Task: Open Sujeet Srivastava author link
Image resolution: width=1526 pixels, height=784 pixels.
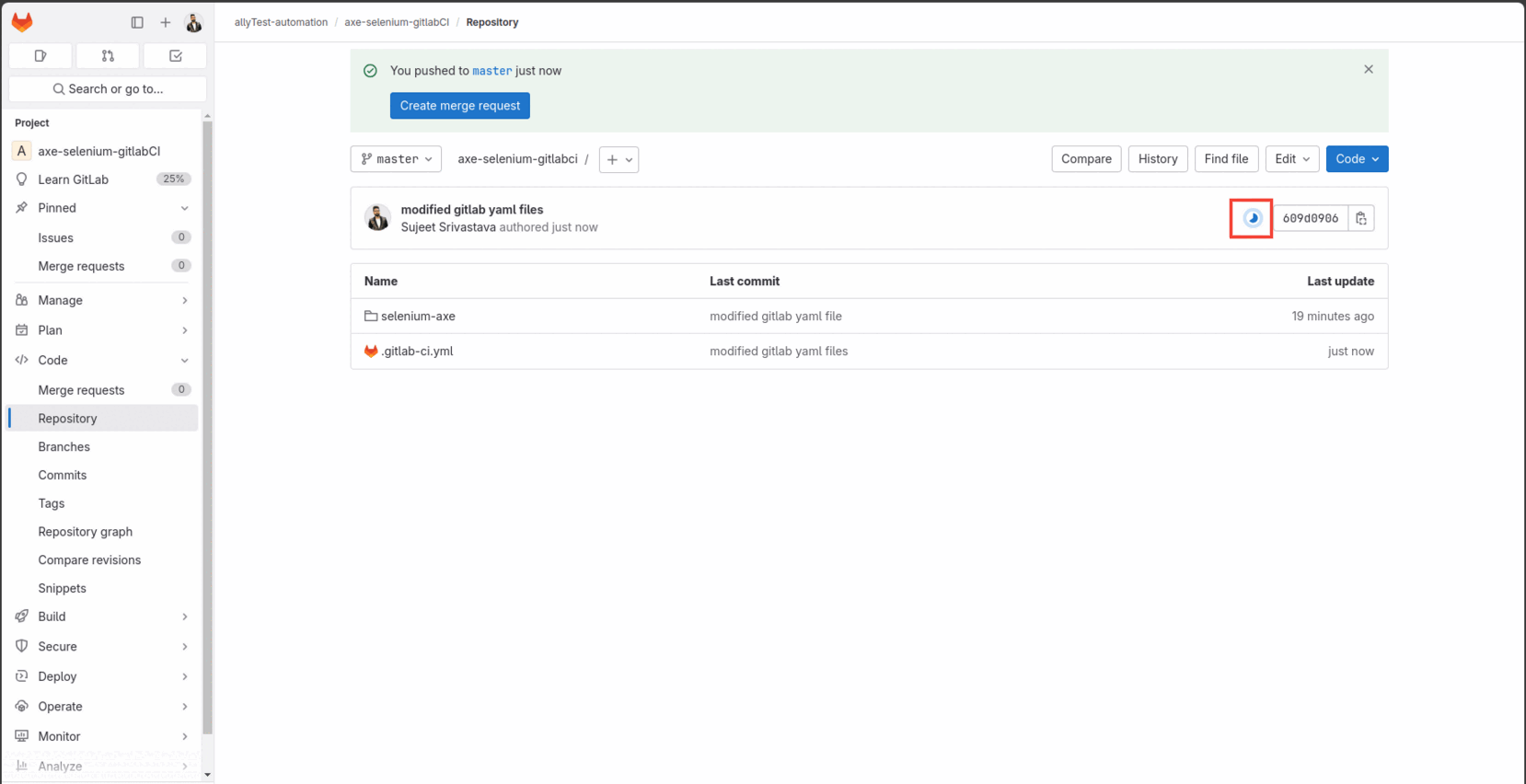Action: pos(448,227)
